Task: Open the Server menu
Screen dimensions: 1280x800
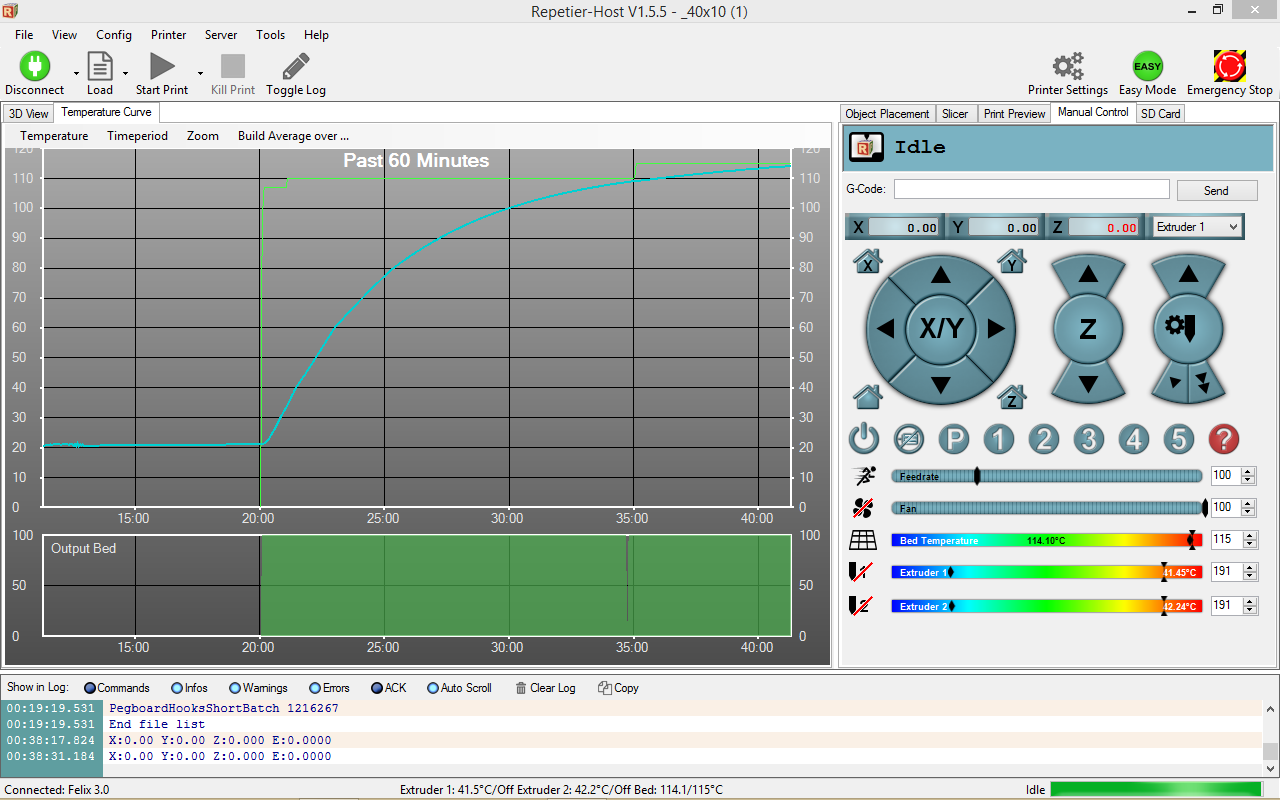Action: [221, 35]
